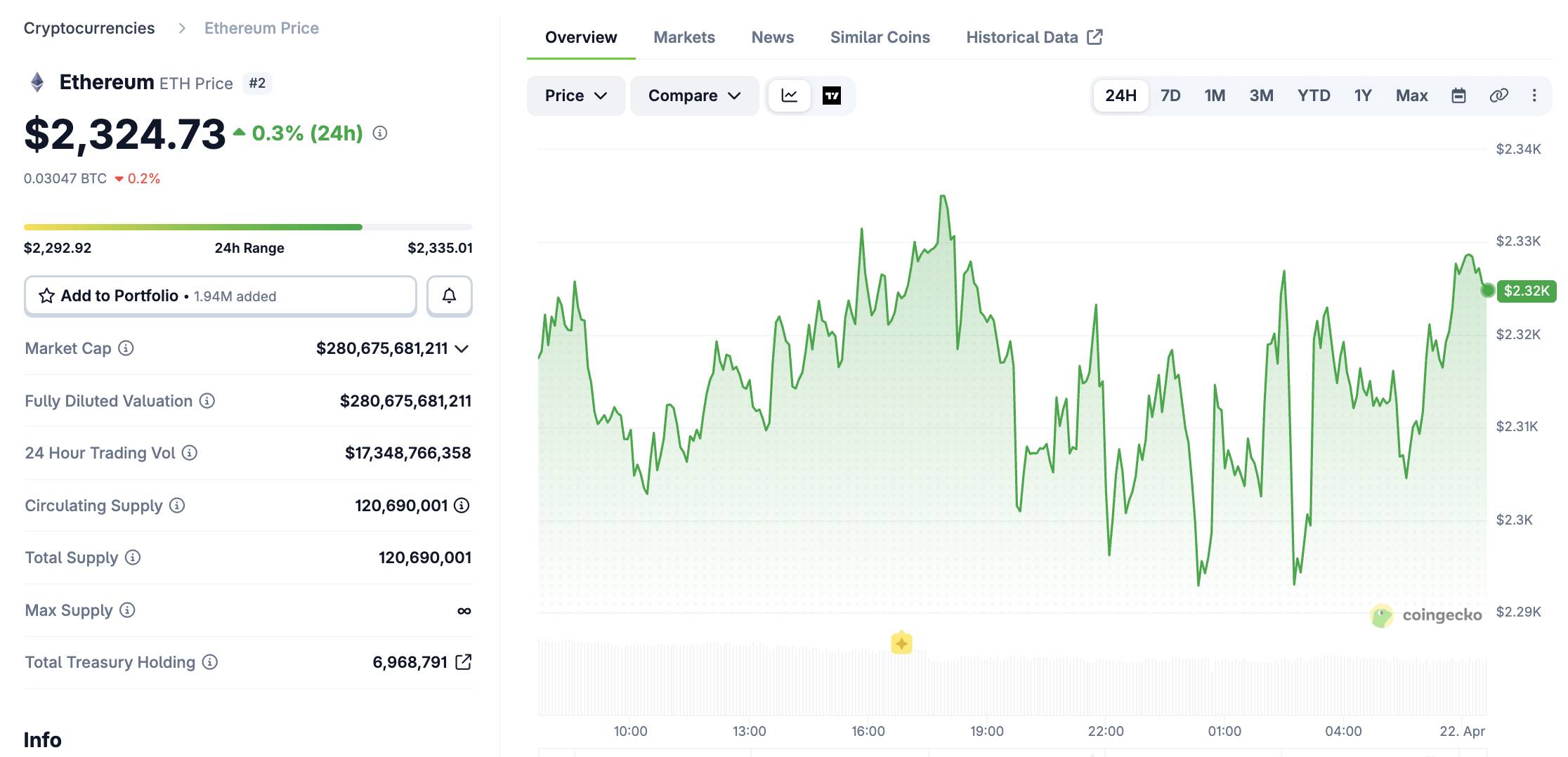Open the Price dropdown
The height and width of the screenshot is (757, 1568).
pos(575,96)
